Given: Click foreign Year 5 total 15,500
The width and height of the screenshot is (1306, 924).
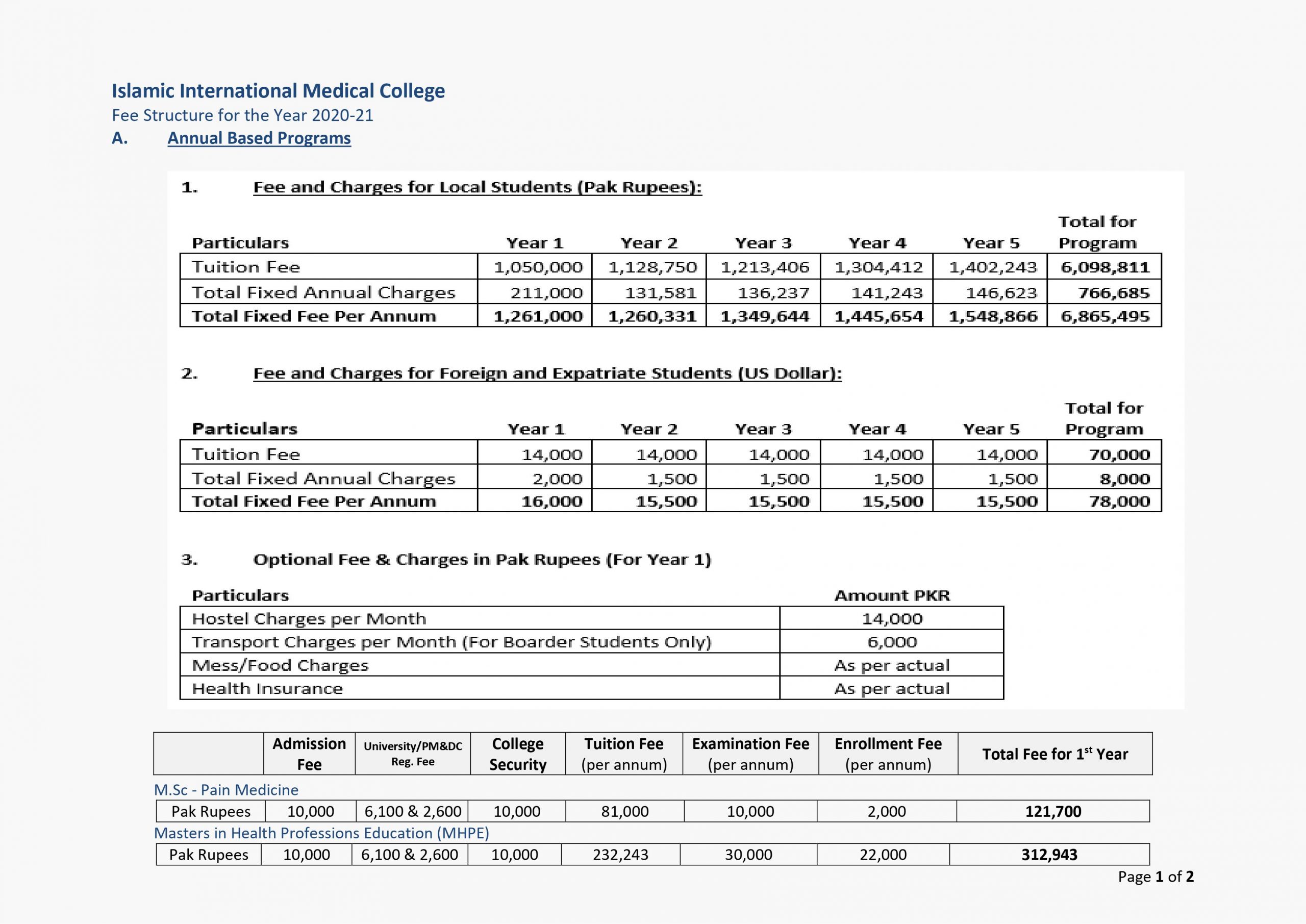Looking at the screenshot, I should tap(1008, 501).
